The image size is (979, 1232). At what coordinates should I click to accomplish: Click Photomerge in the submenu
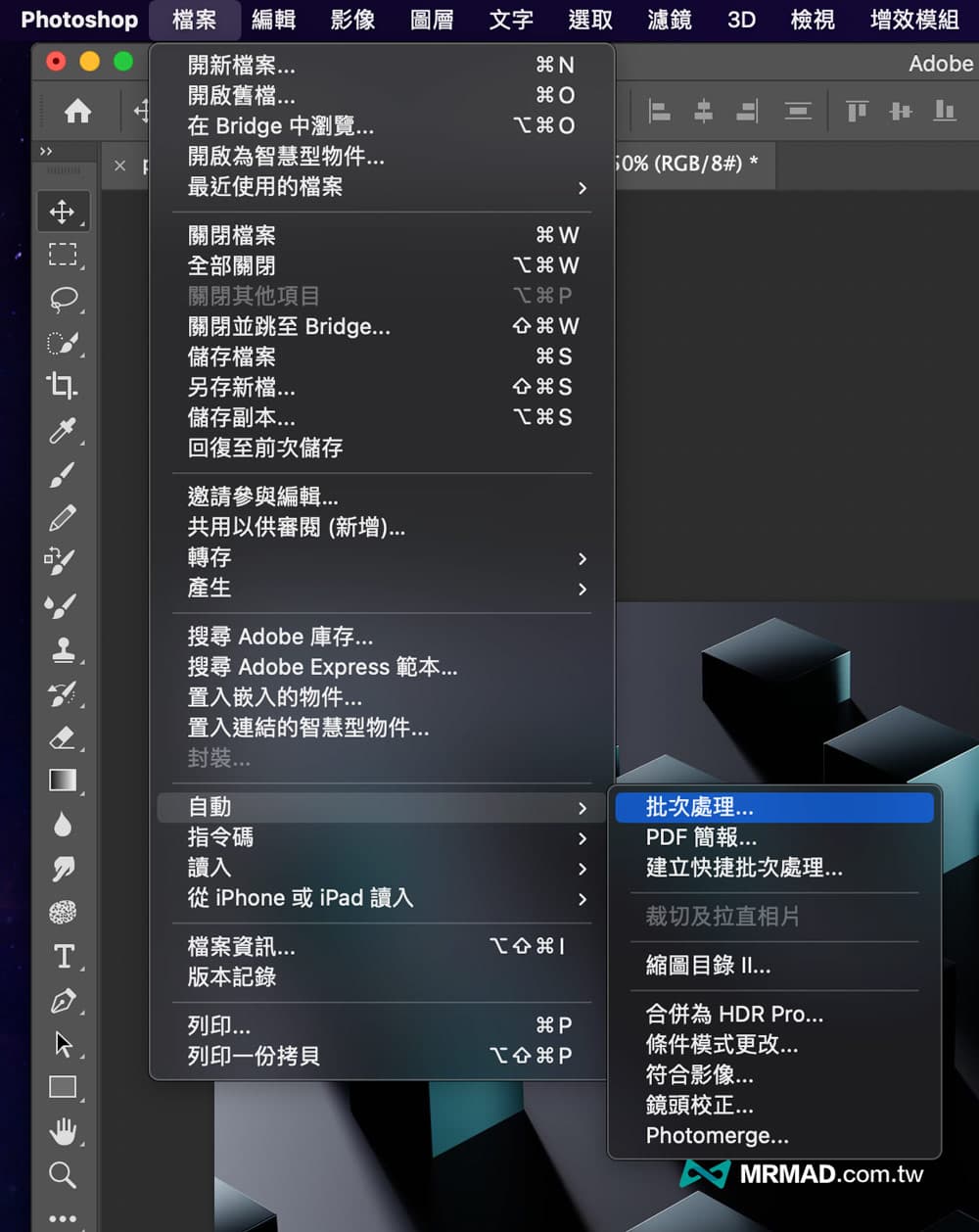(x=718, y=1136)
